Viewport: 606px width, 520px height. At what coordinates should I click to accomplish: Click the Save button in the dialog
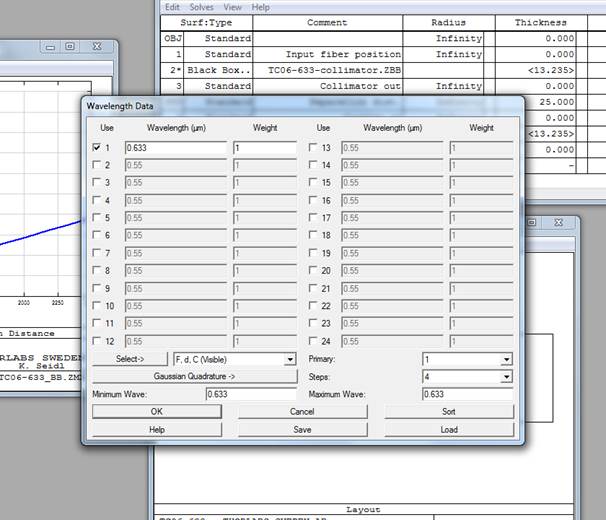[302, 429]
